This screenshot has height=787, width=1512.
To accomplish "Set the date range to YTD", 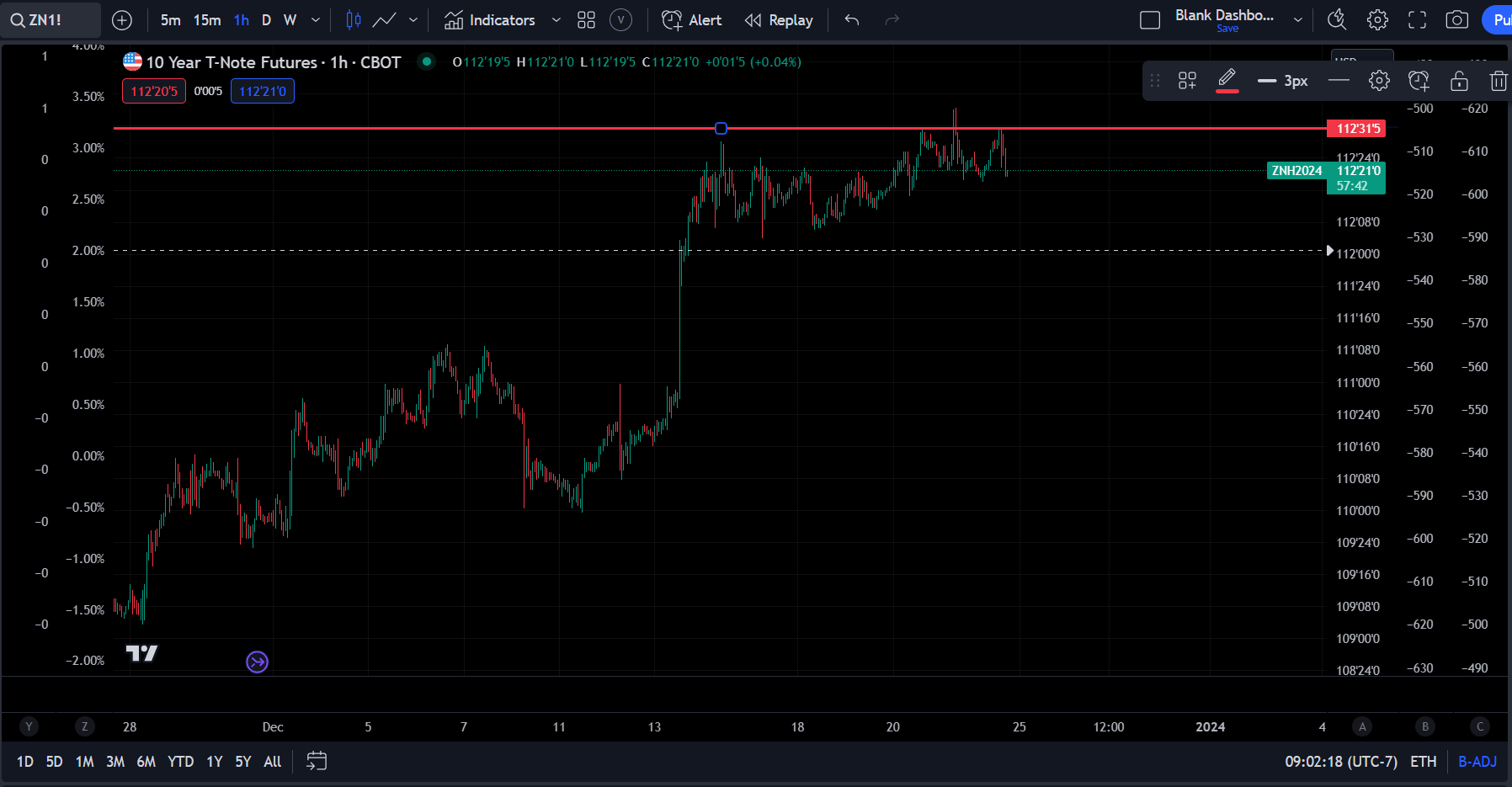I will [180, 762].
